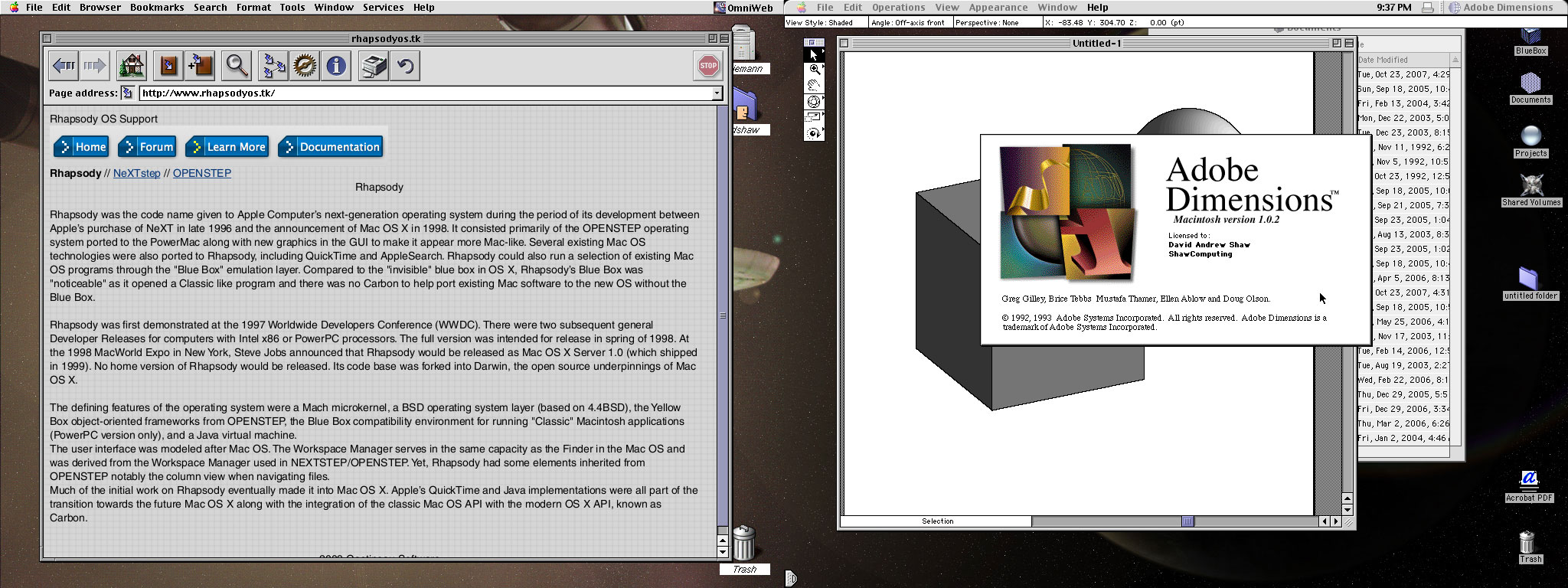Follow the OPENSTEP link
This screenshot has width=1568, height=588.
pos(202,173)
